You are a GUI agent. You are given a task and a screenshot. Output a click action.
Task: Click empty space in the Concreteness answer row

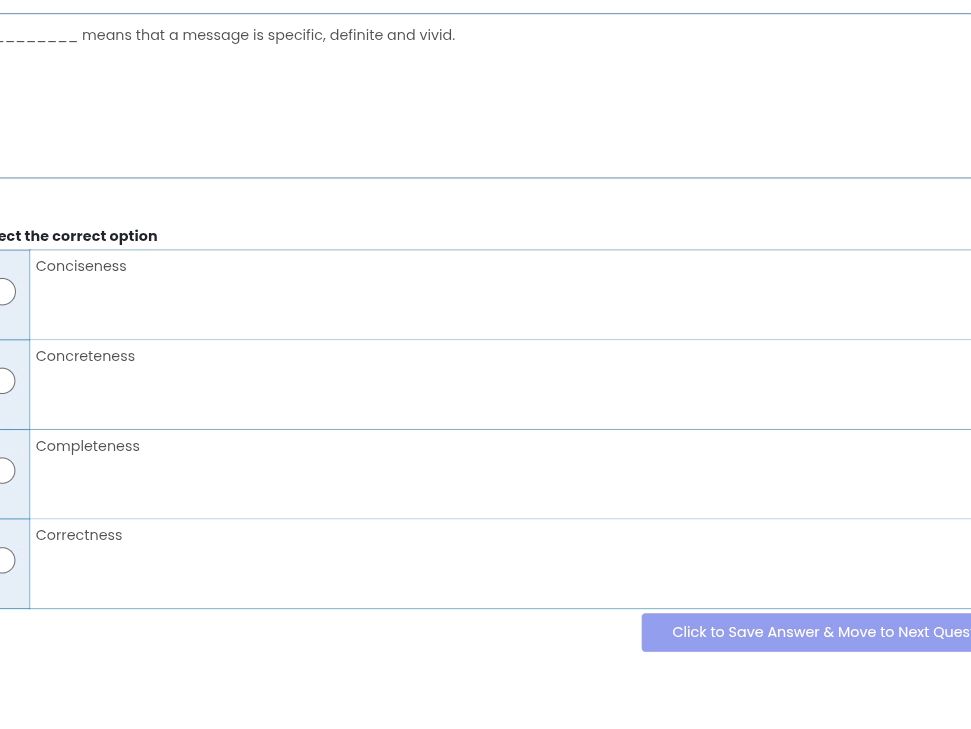(x=500, y=390)
